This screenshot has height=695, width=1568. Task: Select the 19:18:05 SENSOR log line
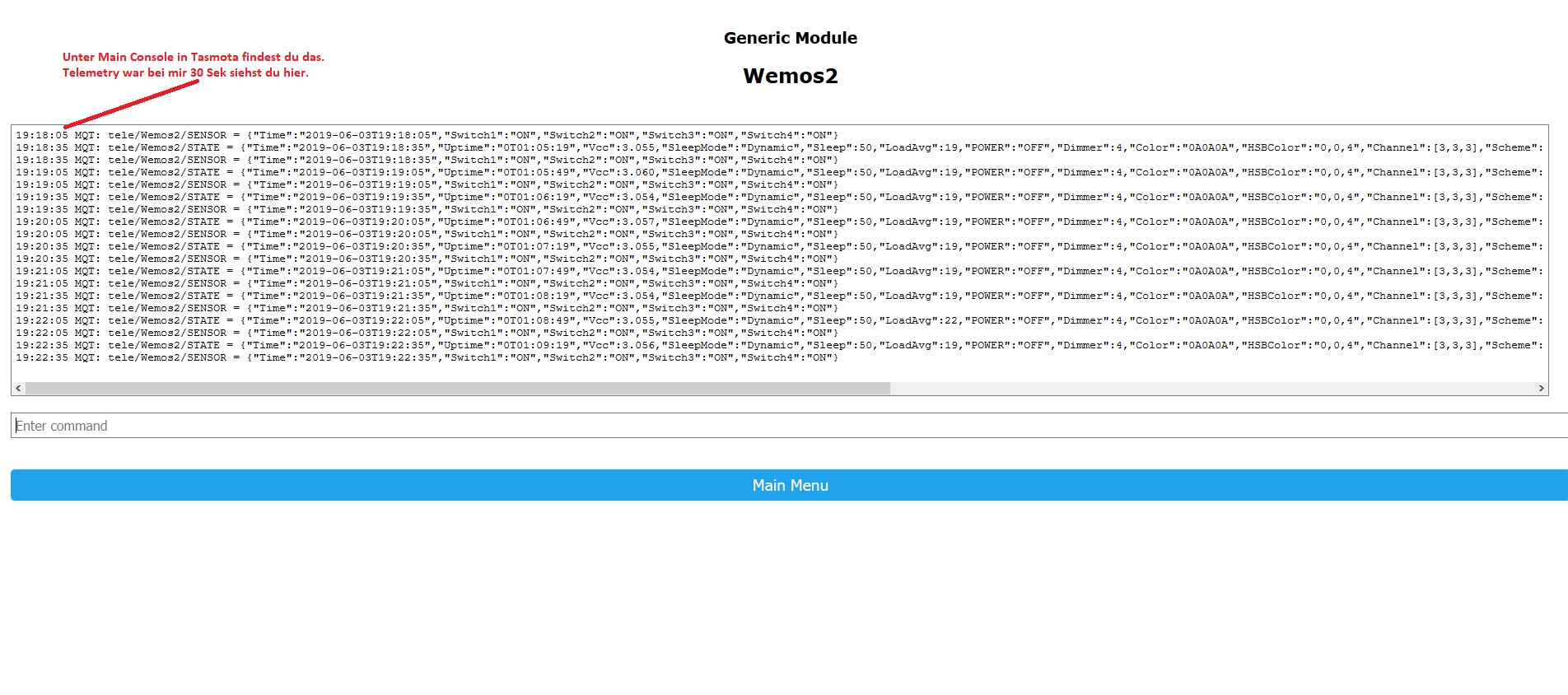click(x=427, y=135)
